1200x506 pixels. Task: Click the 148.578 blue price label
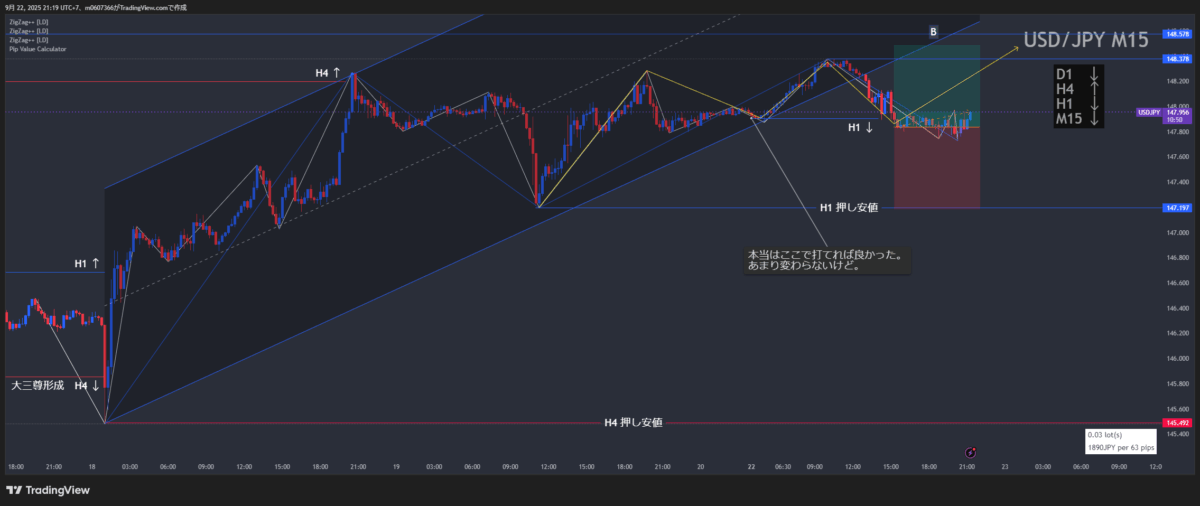(x=1176, y=34)
